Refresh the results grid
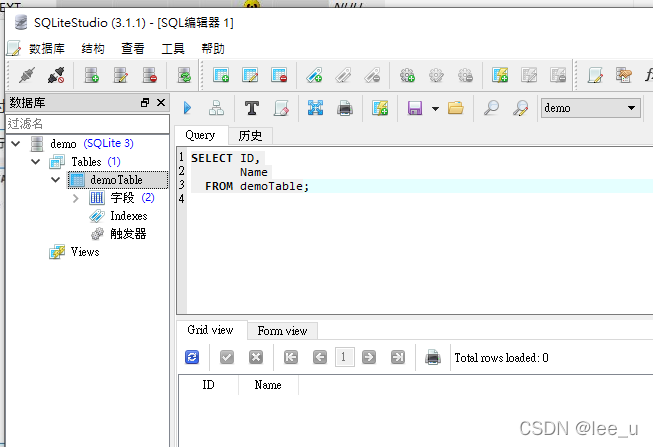Screen dimensions: 653x447 coord(192,357)
